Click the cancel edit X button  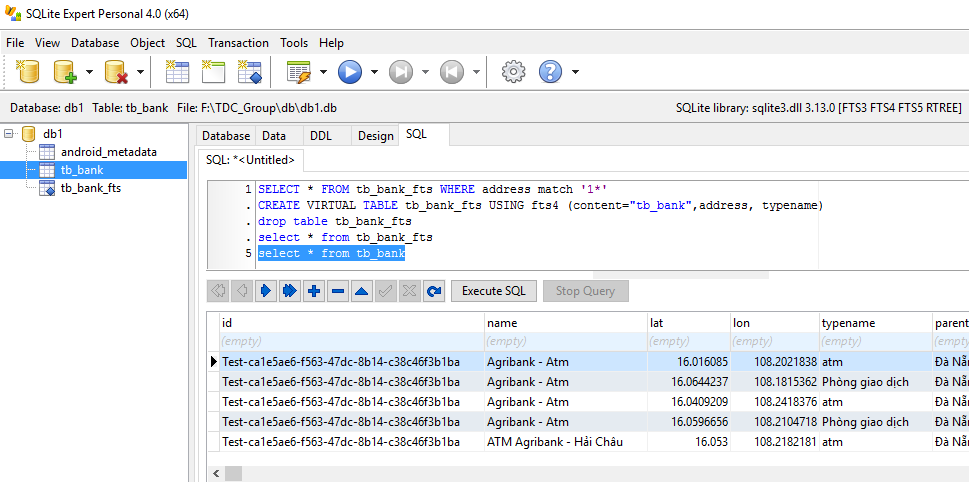(x=410, y=291)
